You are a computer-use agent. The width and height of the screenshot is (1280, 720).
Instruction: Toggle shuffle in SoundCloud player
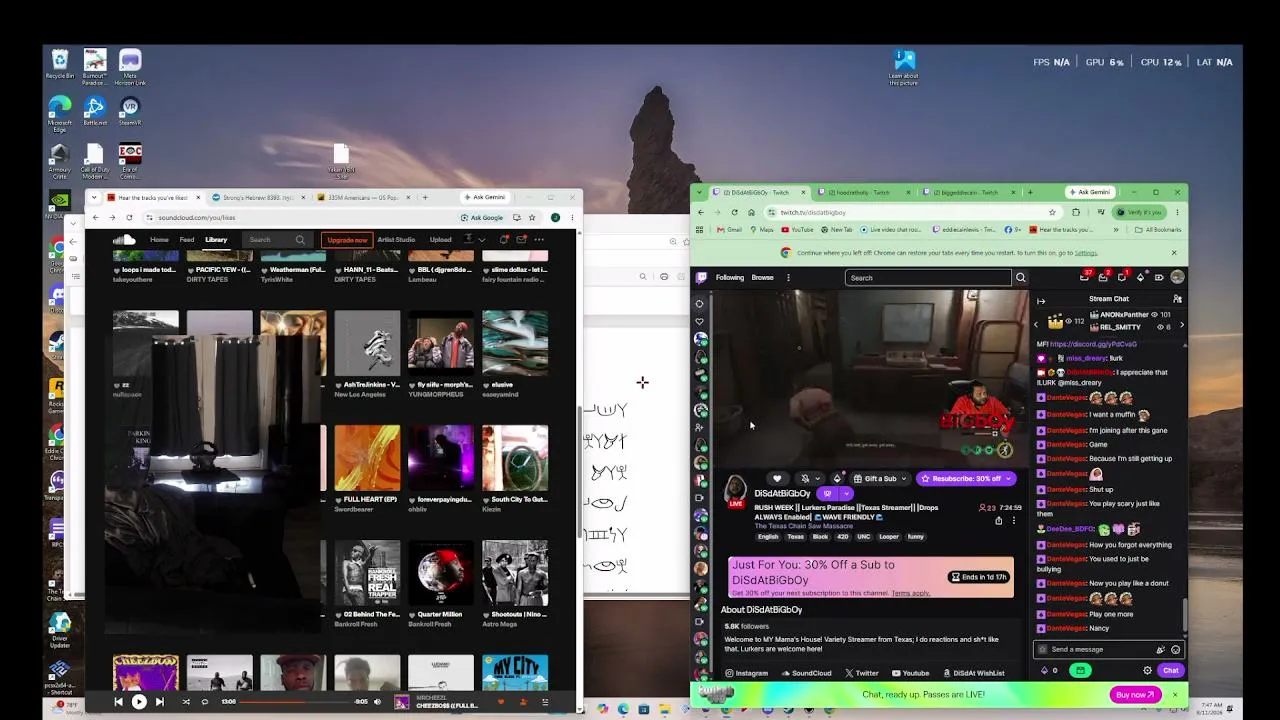(186, 702)
